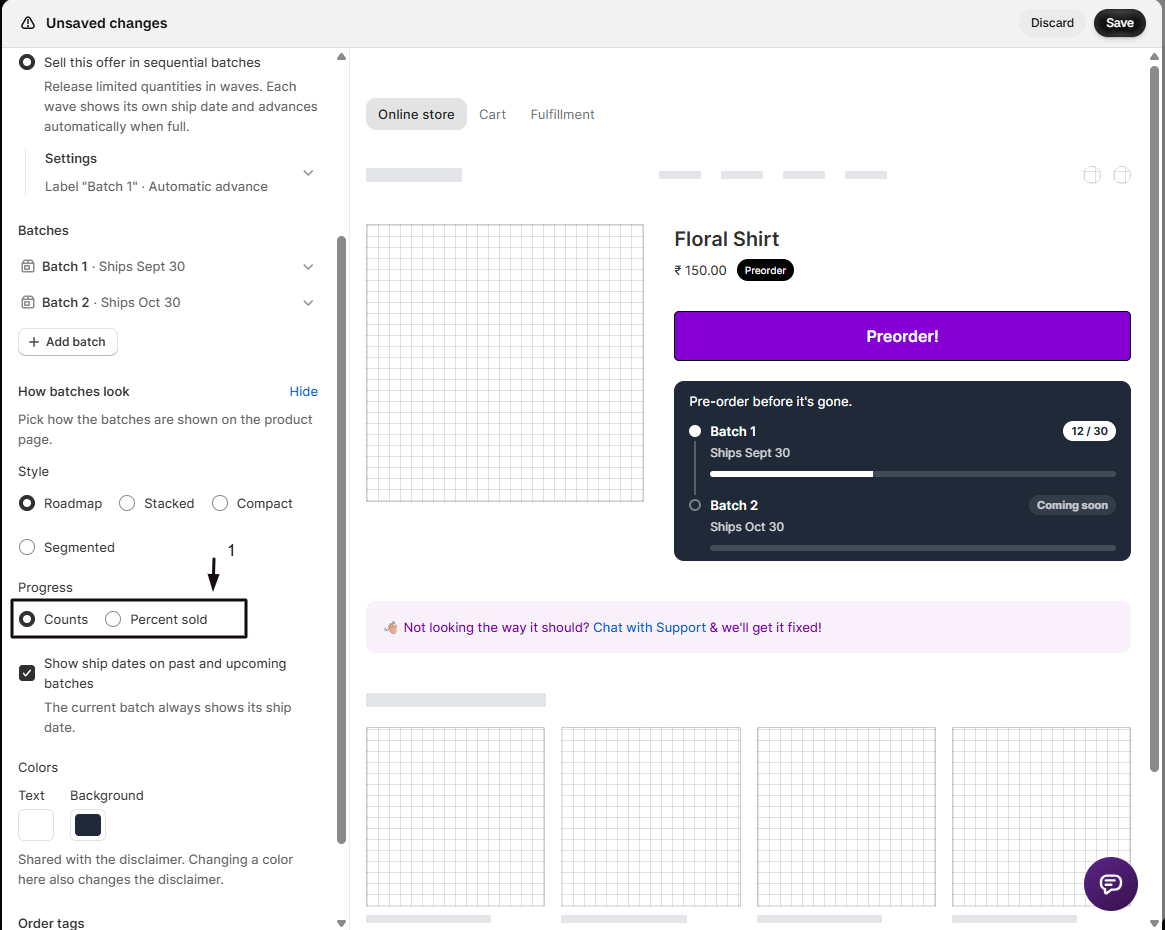Add a new batch

[68, 342]
